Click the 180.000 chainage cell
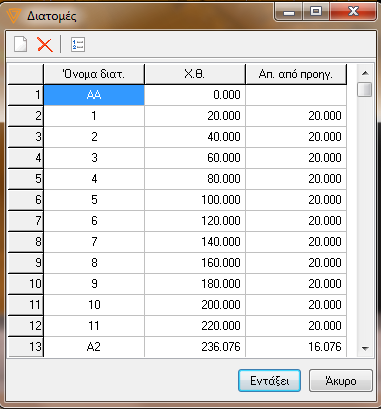 coord(195,284)
